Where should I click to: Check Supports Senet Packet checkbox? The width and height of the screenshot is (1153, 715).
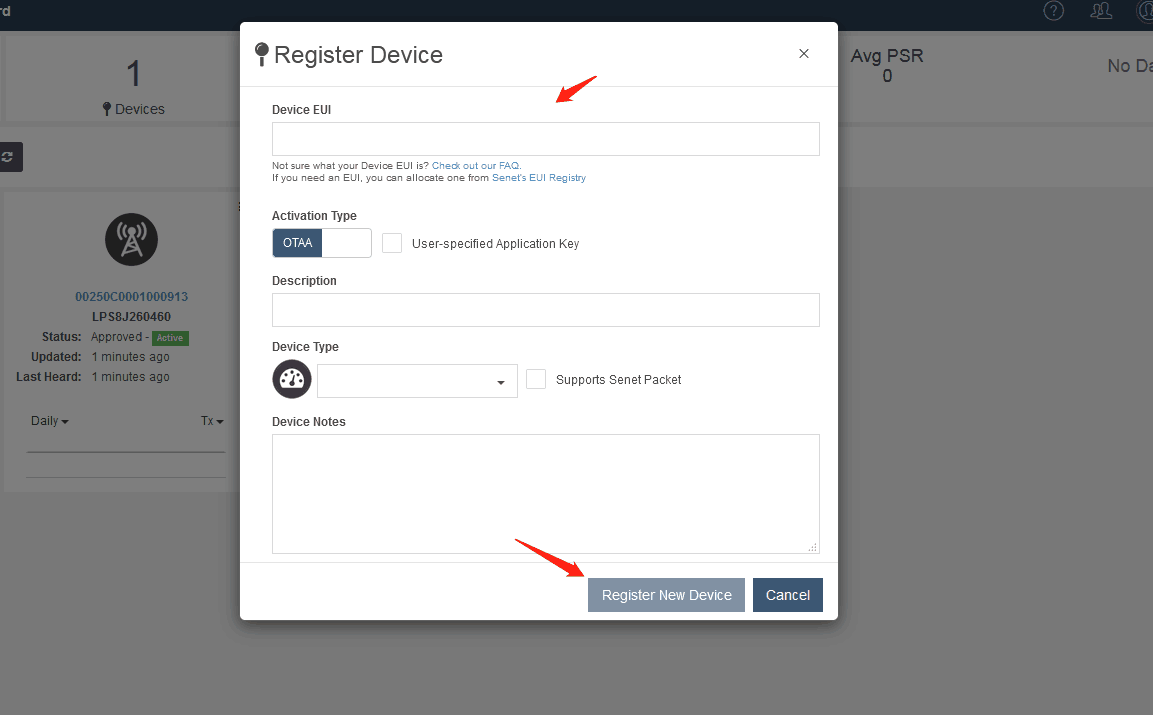(x=536, y=379)
